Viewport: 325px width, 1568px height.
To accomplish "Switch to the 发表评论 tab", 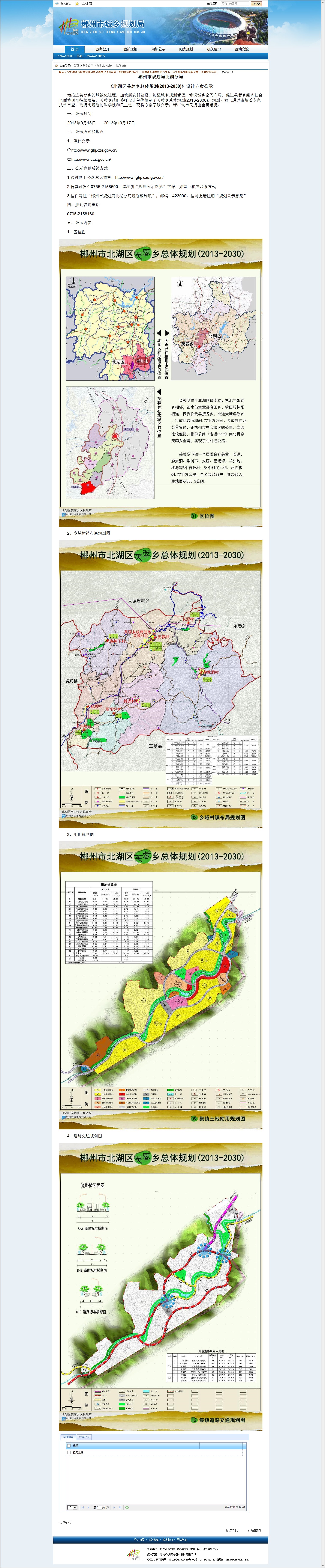I will coord(84,1437).
